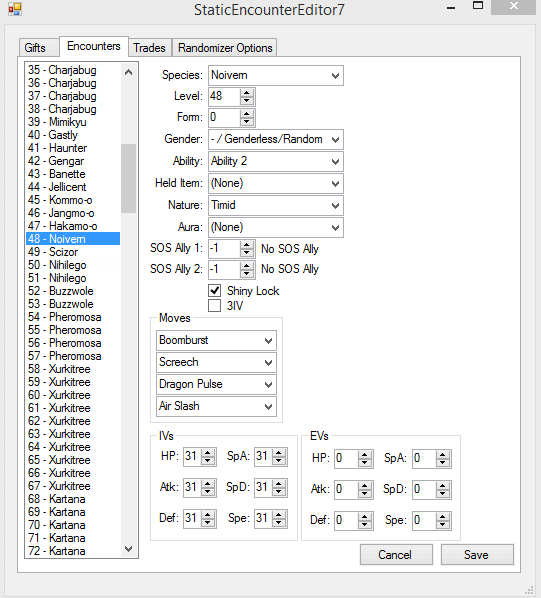Decrease the Form value with down arrow

247,122
